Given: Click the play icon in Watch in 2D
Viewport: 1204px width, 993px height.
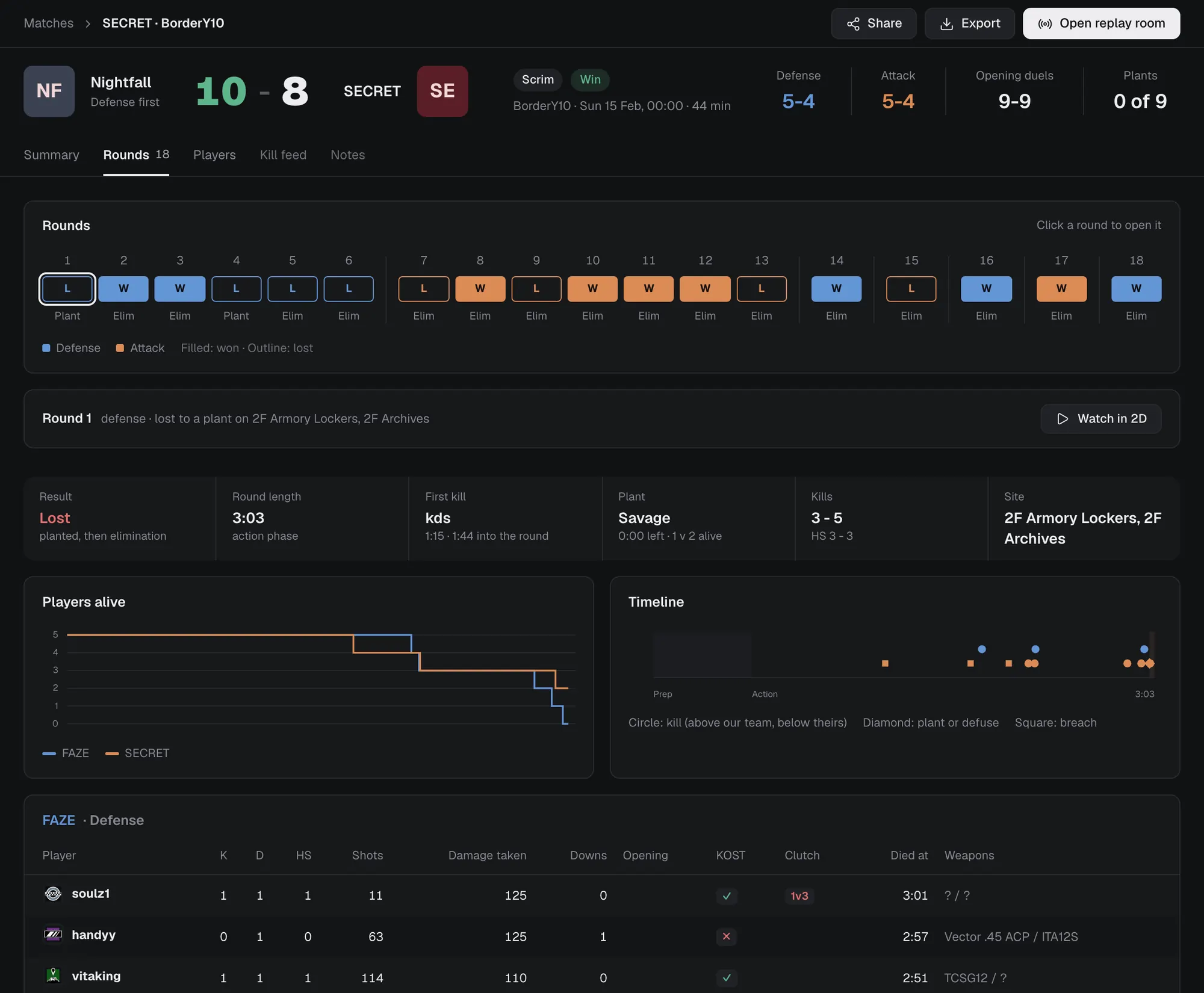Looking at the screenshot, I should (1063, 419).
